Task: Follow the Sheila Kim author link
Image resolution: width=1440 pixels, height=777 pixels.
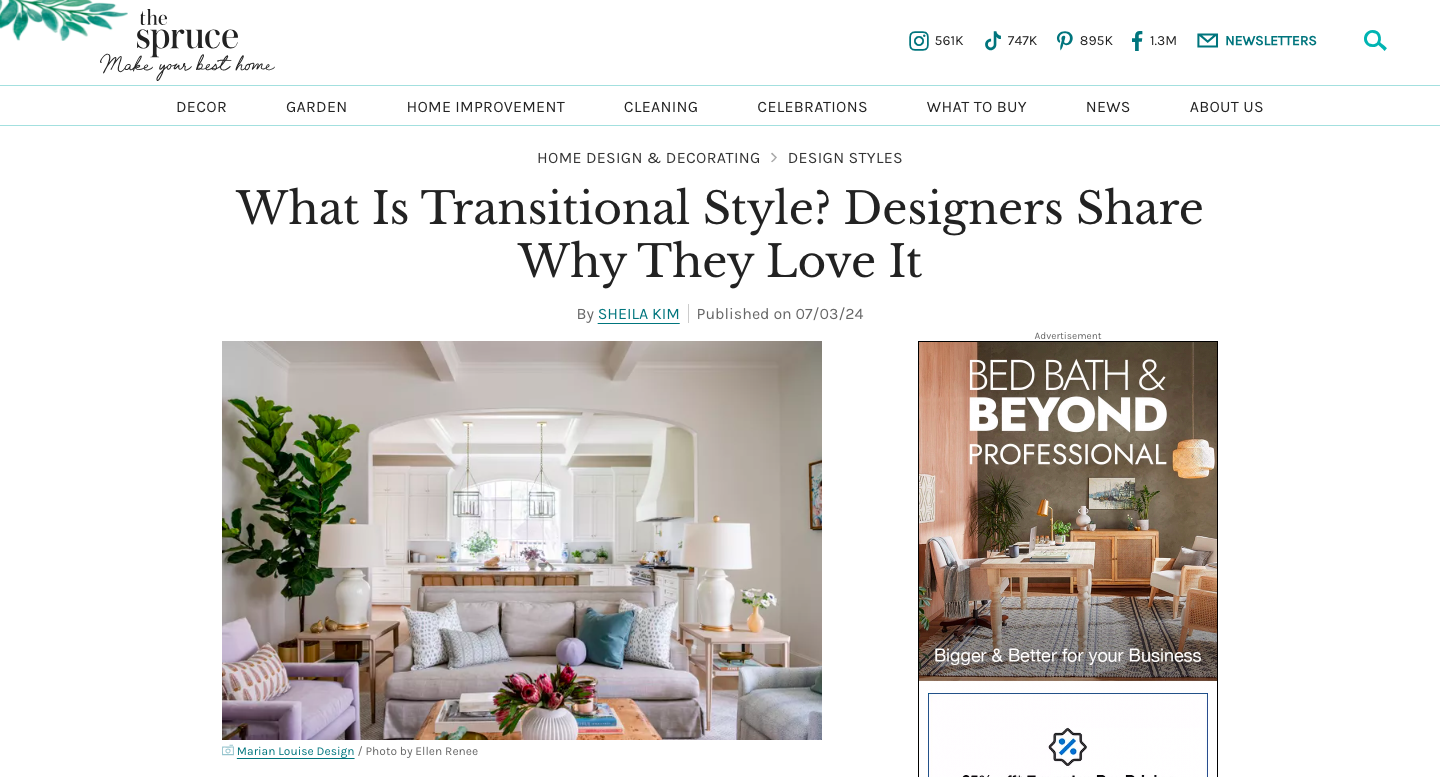Action: pyautogui.click(x=639, y=314)
